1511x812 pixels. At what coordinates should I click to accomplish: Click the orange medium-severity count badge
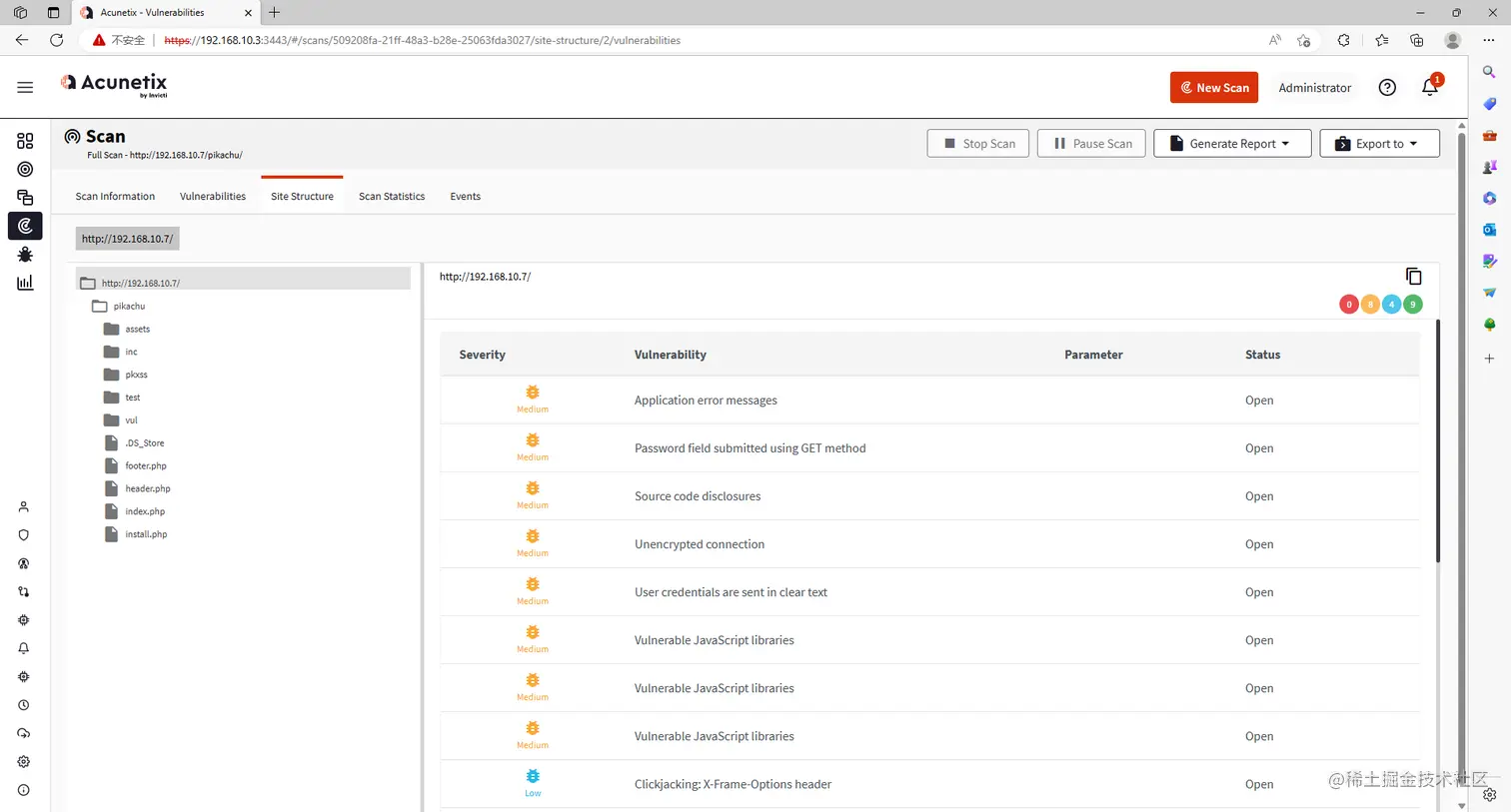pos(1370,305)
